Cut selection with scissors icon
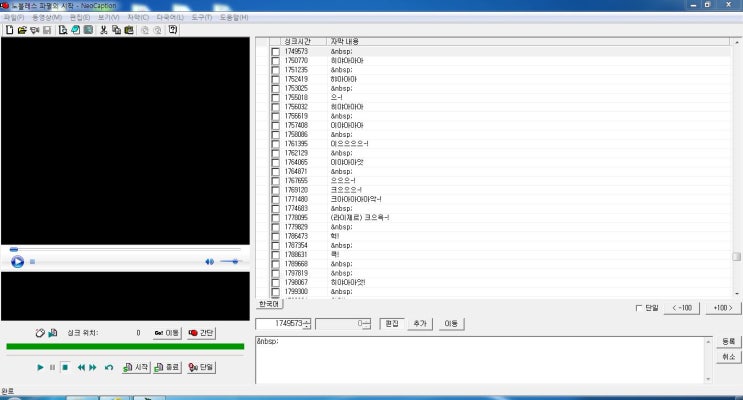Image resolution: width=743 pixels, height=400 pixels. tap(103, 30)
